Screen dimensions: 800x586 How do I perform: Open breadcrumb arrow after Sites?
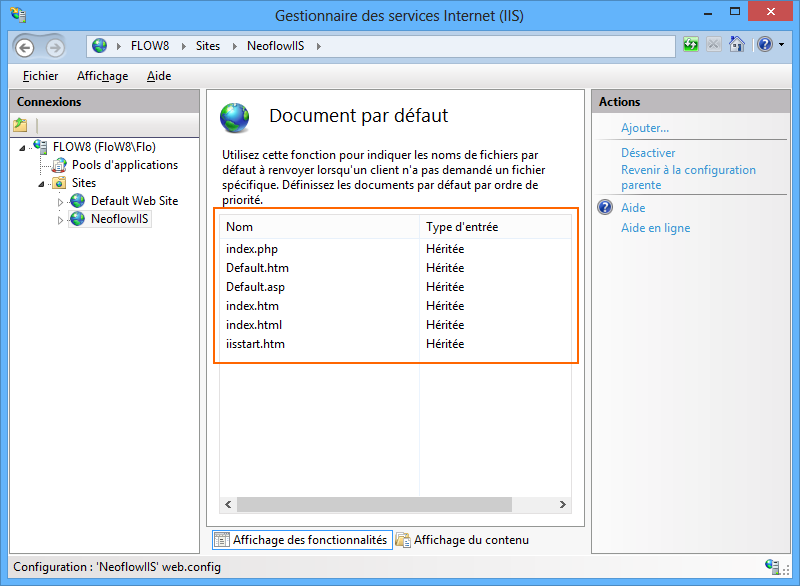235,46
